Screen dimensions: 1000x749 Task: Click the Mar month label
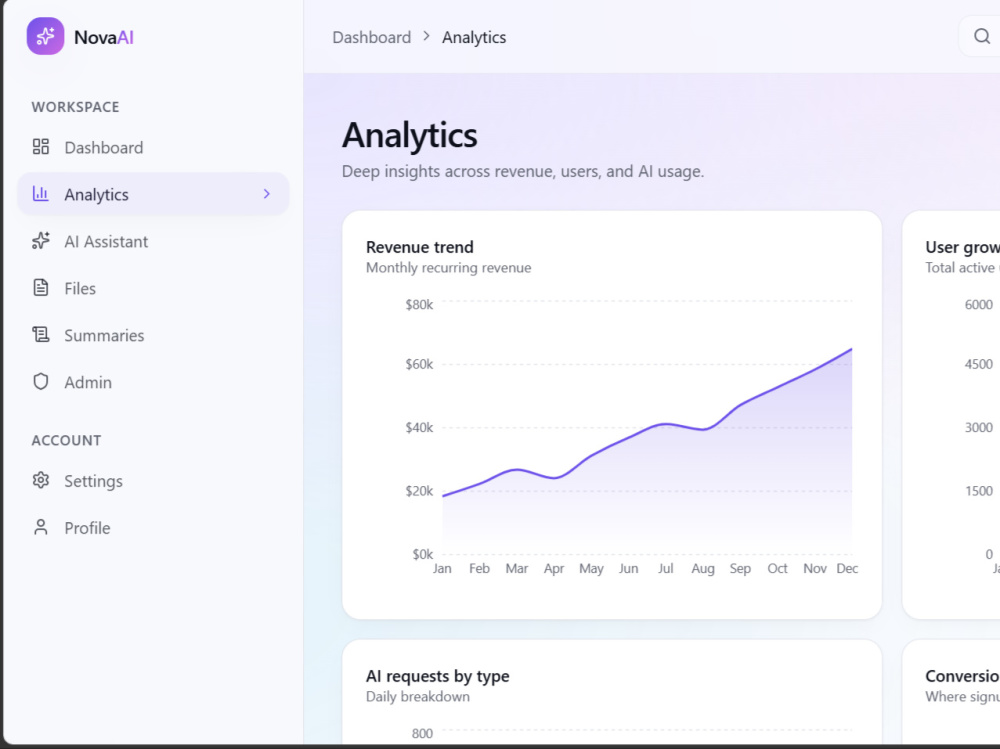[517, 568]
